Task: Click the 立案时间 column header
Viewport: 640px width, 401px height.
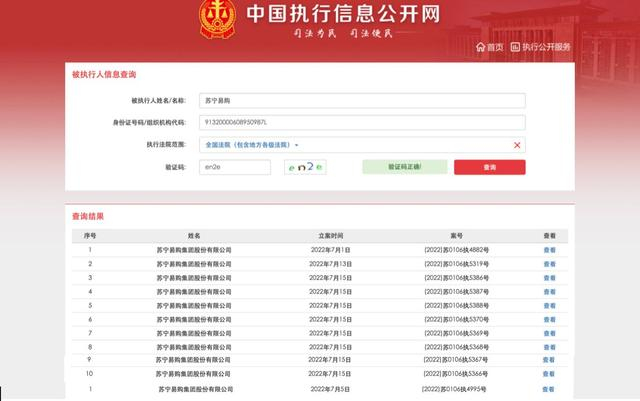Action: coord(331,236)
